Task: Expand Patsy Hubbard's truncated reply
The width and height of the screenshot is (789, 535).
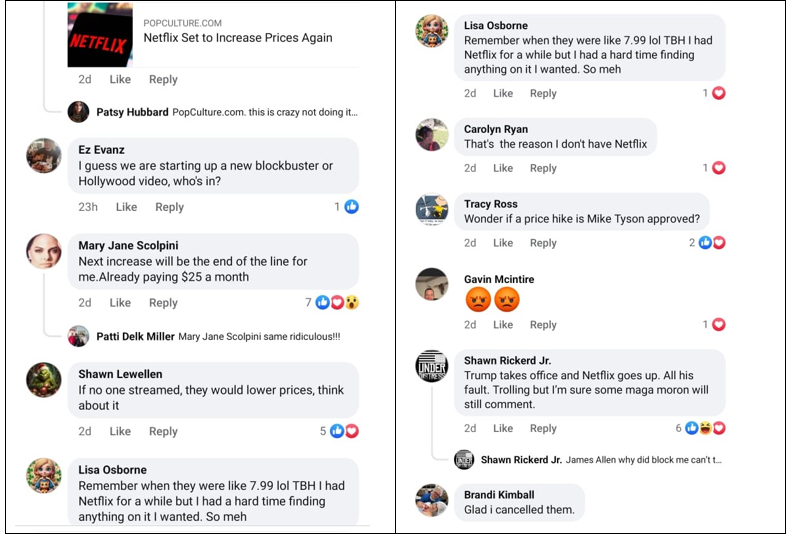Action: coord(265,112)
